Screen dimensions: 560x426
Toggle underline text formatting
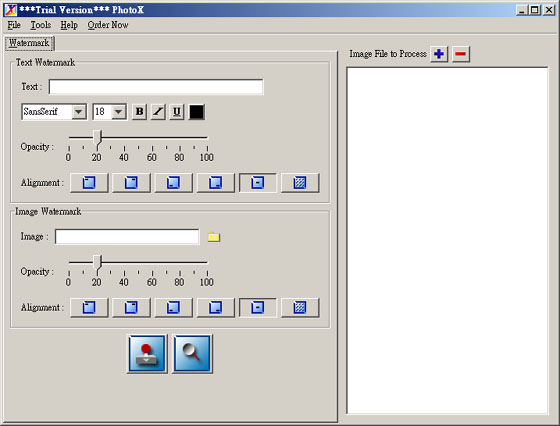click(176, 112)
